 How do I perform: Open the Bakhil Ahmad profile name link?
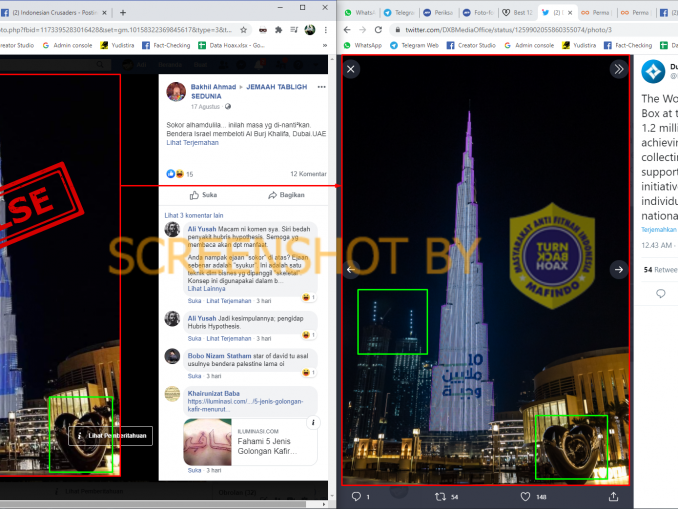click(x=213, y=87)
